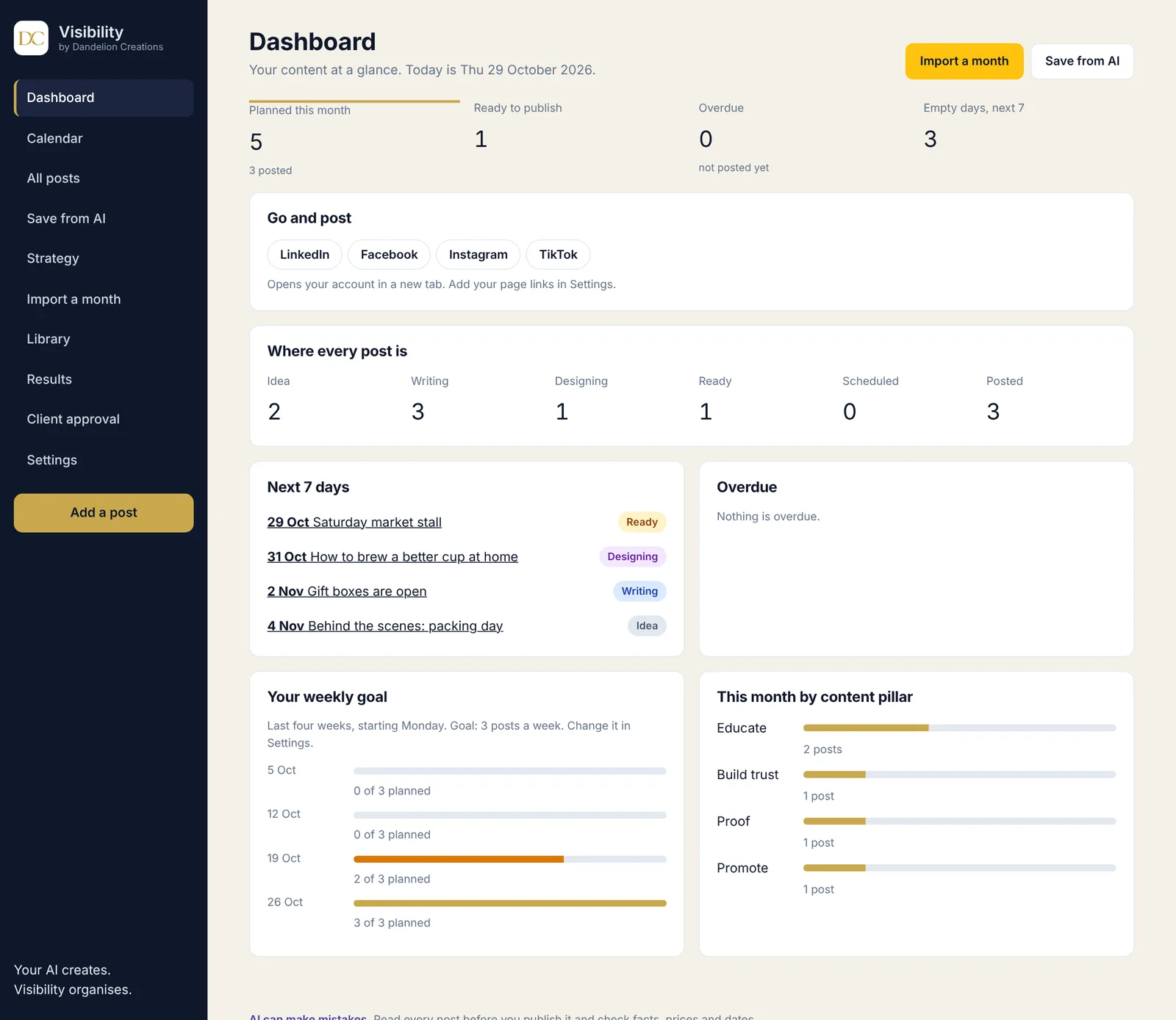Click the Idea status badge
The image size is (1176, 1020).
[x=647, y=625]
